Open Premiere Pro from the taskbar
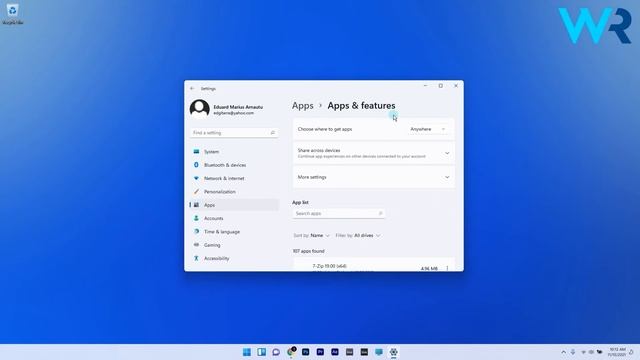 (x=320, y=352)
